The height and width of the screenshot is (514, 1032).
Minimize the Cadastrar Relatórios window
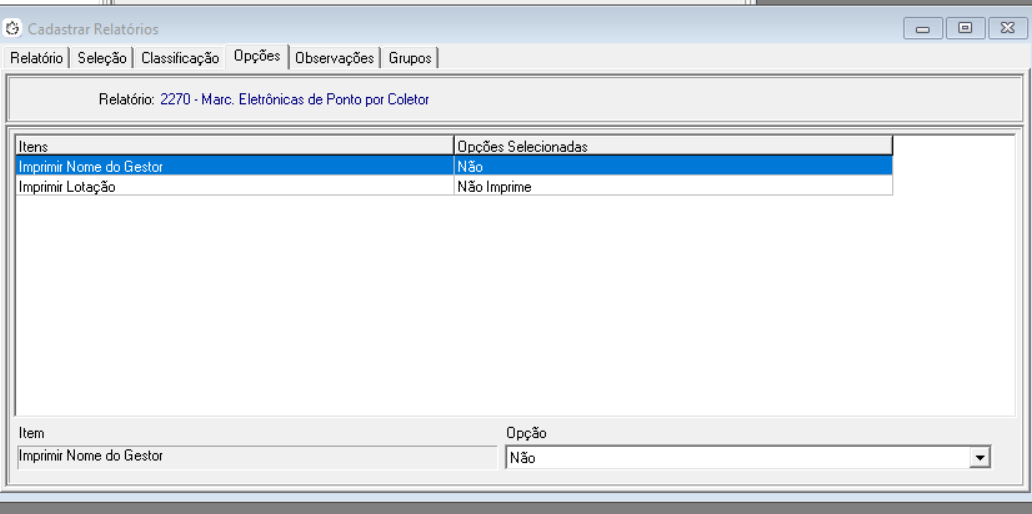[921, 29]
